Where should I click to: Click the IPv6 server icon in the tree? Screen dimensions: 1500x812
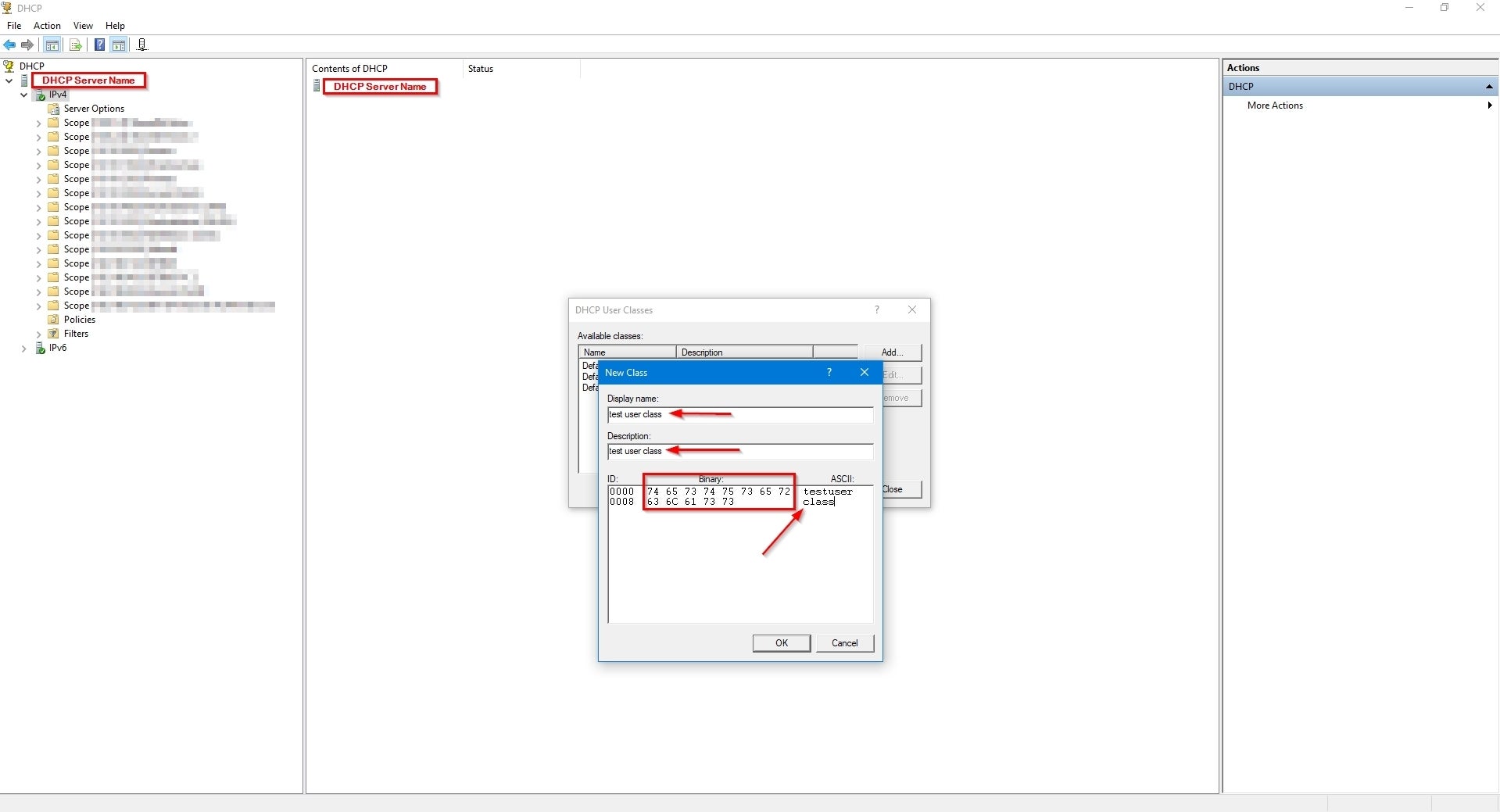click(x=40, y=348)
